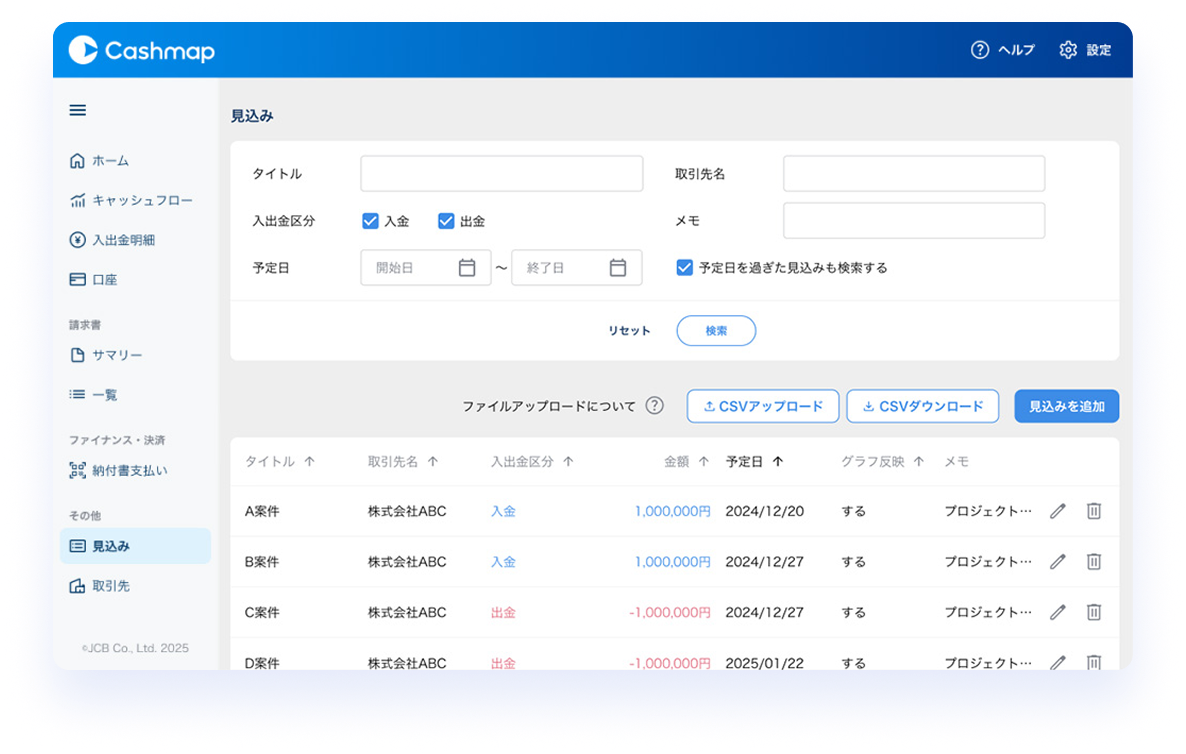Open 納付書支払い in sidebar

point(118,470)
